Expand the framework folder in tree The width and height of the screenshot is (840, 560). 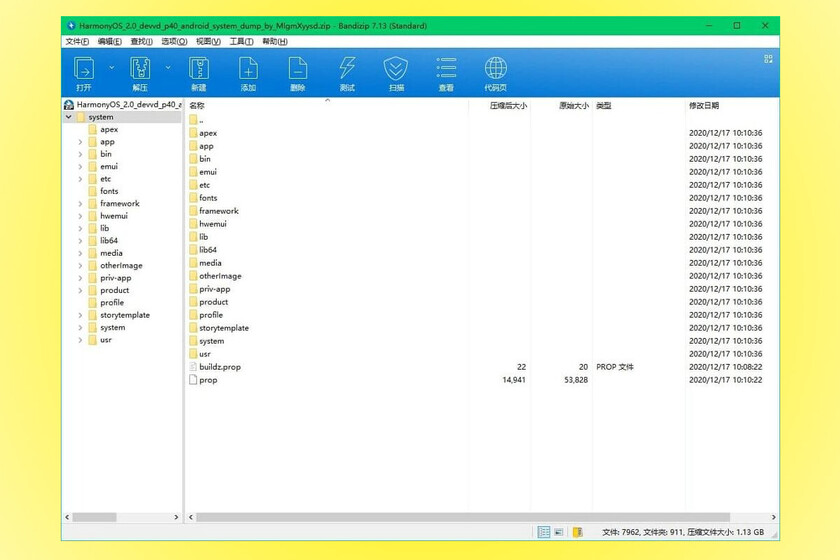[x=80, y=204]
